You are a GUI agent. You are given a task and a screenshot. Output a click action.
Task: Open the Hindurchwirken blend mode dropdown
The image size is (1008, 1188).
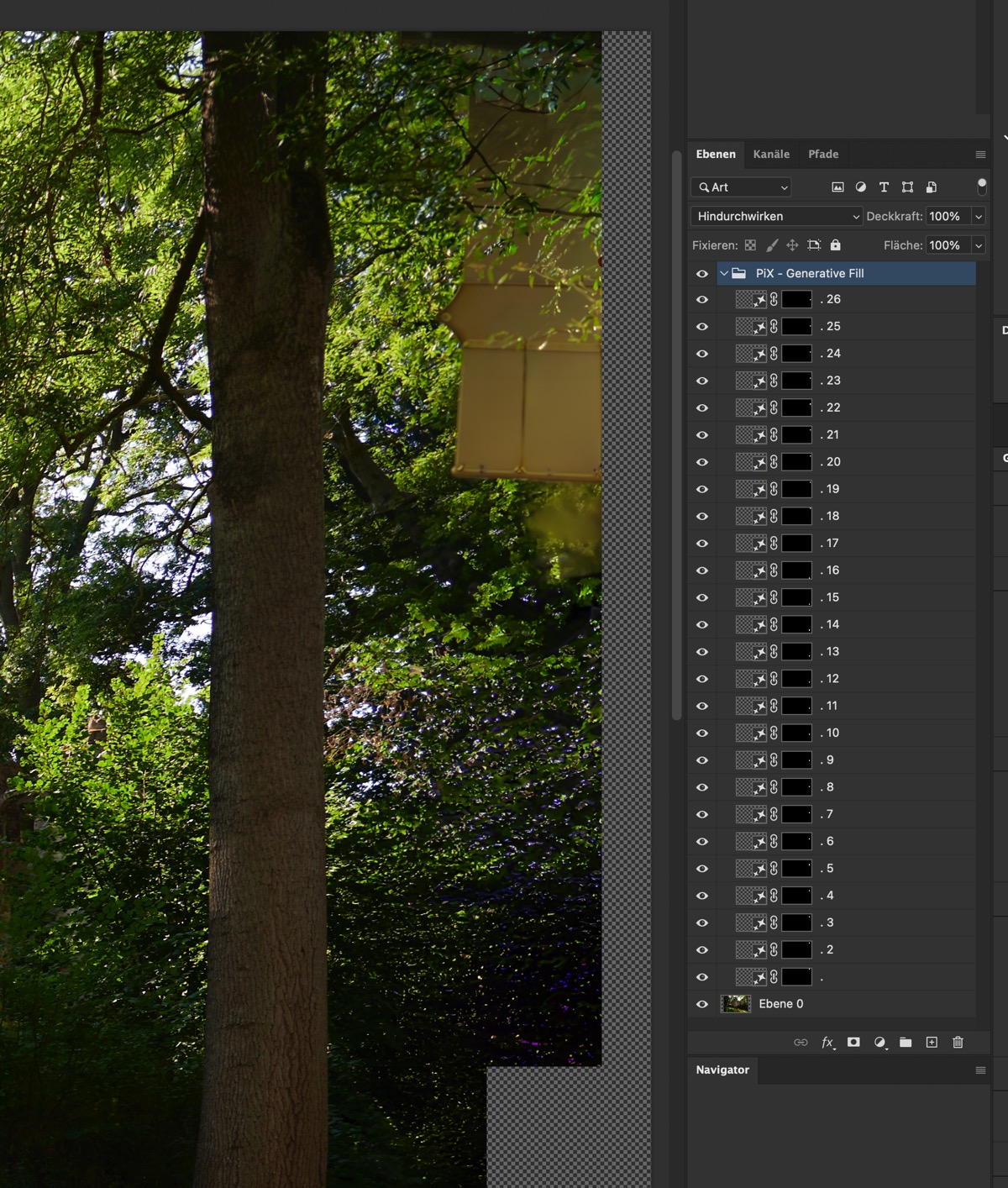pos(777,217)
